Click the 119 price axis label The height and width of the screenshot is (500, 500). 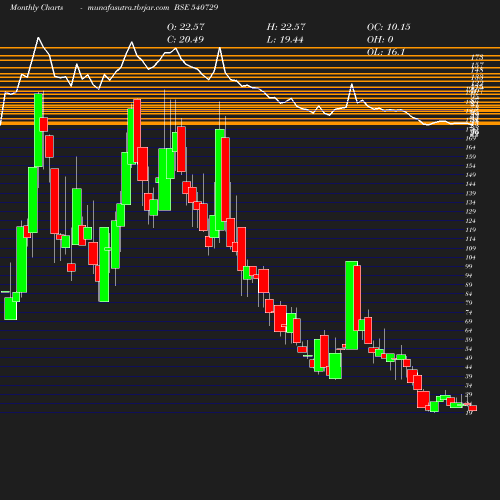tap(470, 230)
